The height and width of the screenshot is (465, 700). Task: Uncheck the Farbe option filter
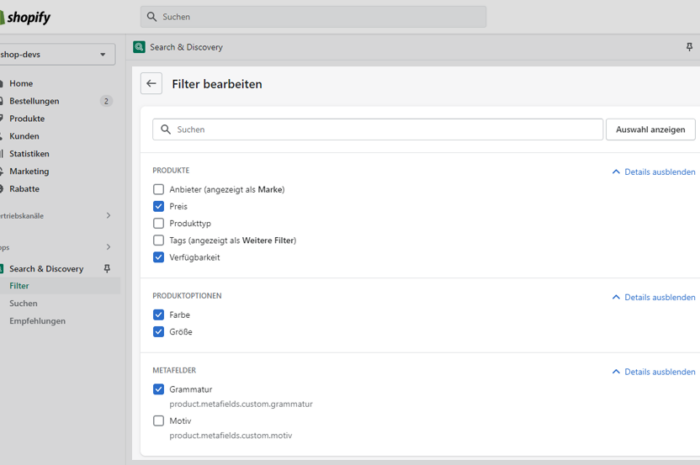(158, 315)
